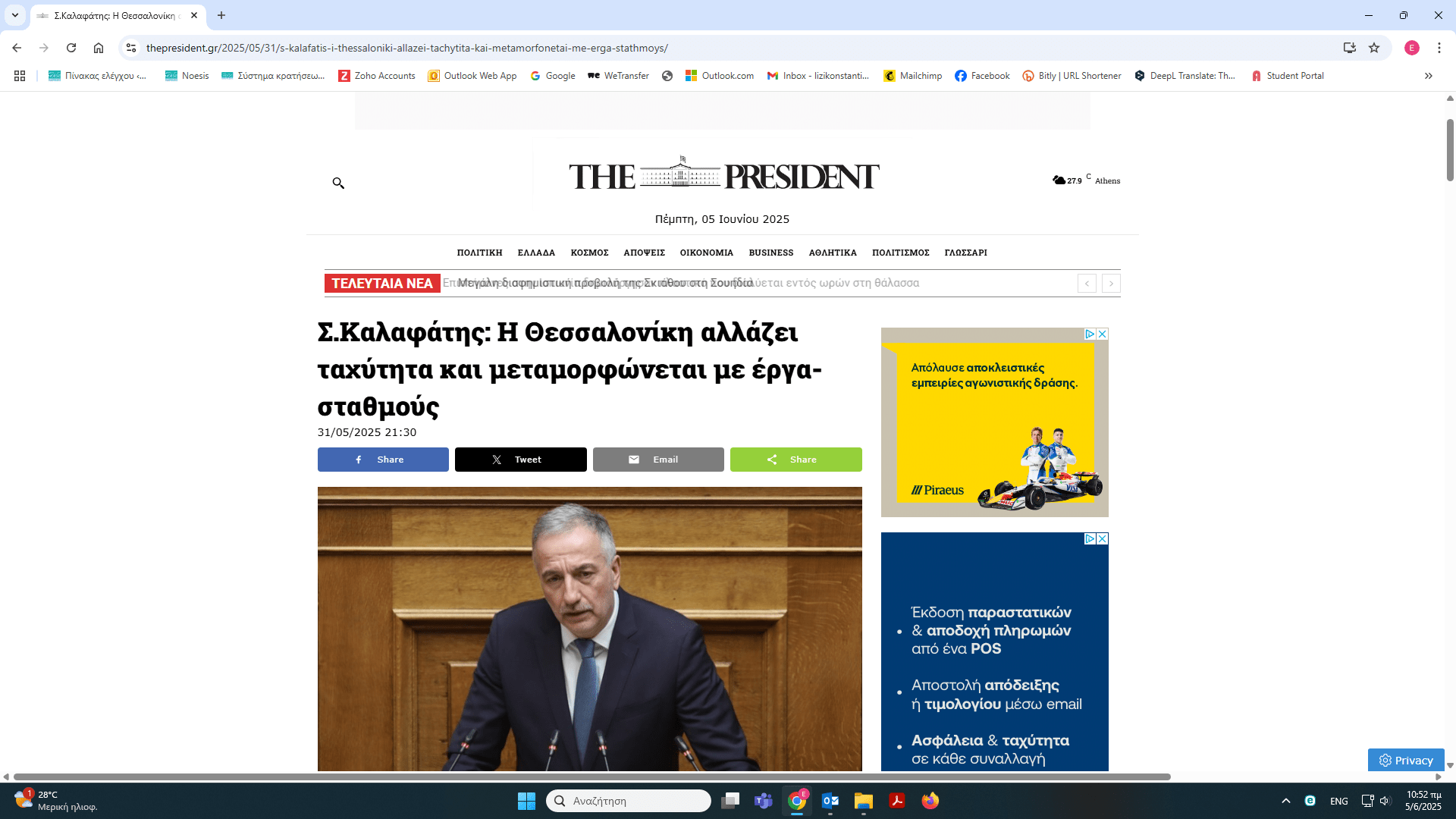Screen dimensions: 1456x819
Task: Click the green Share button
Action: 795,460
